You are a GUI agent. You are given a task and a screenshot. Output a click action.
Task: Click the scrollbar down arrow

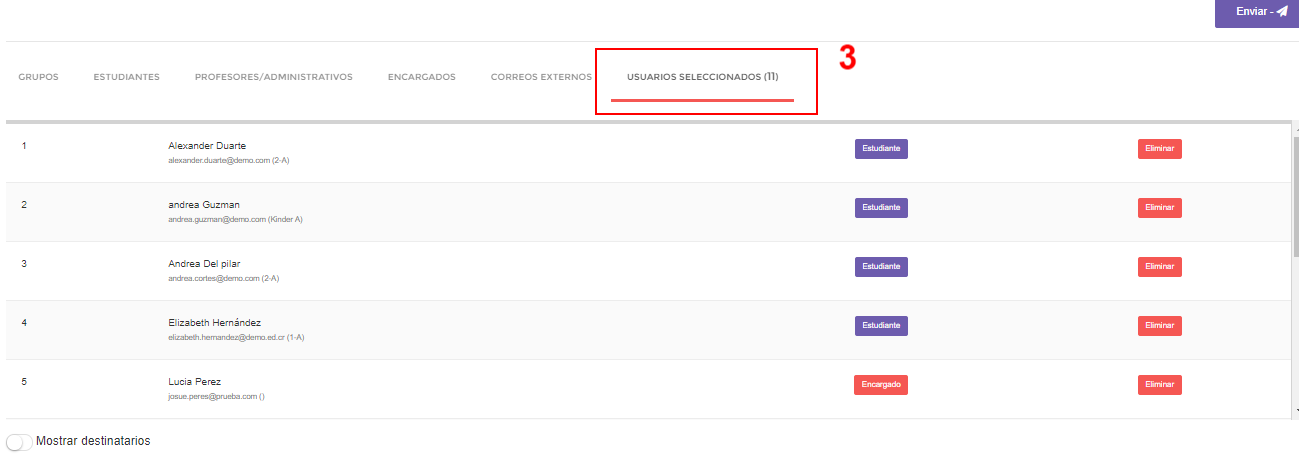coord(1295,411)
